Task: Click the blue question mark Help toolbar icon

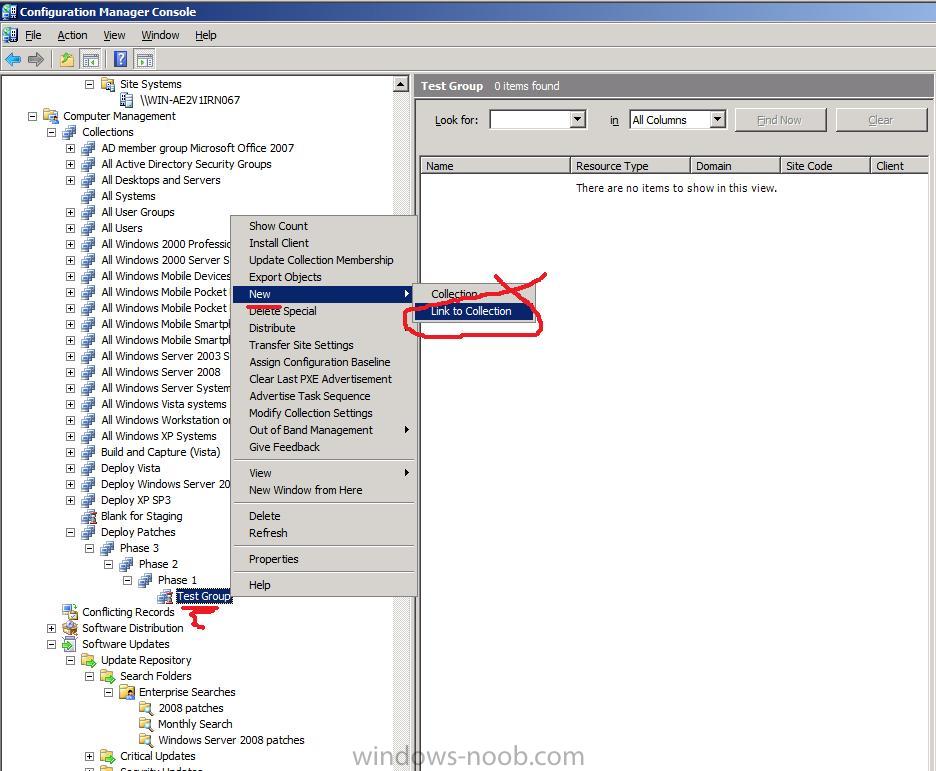Action: (121, 59)
